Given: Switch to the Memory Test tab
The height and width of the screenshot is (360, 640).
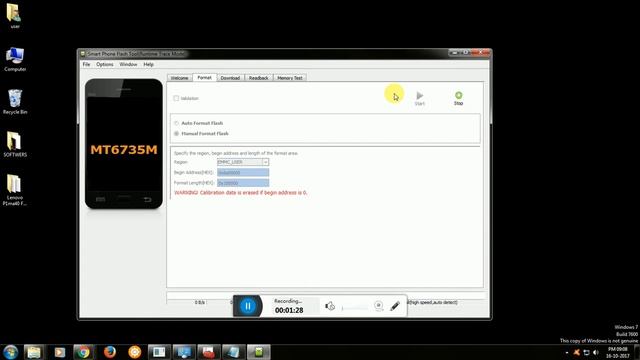Looking at the screenshot, I should [x=290, y=78].
